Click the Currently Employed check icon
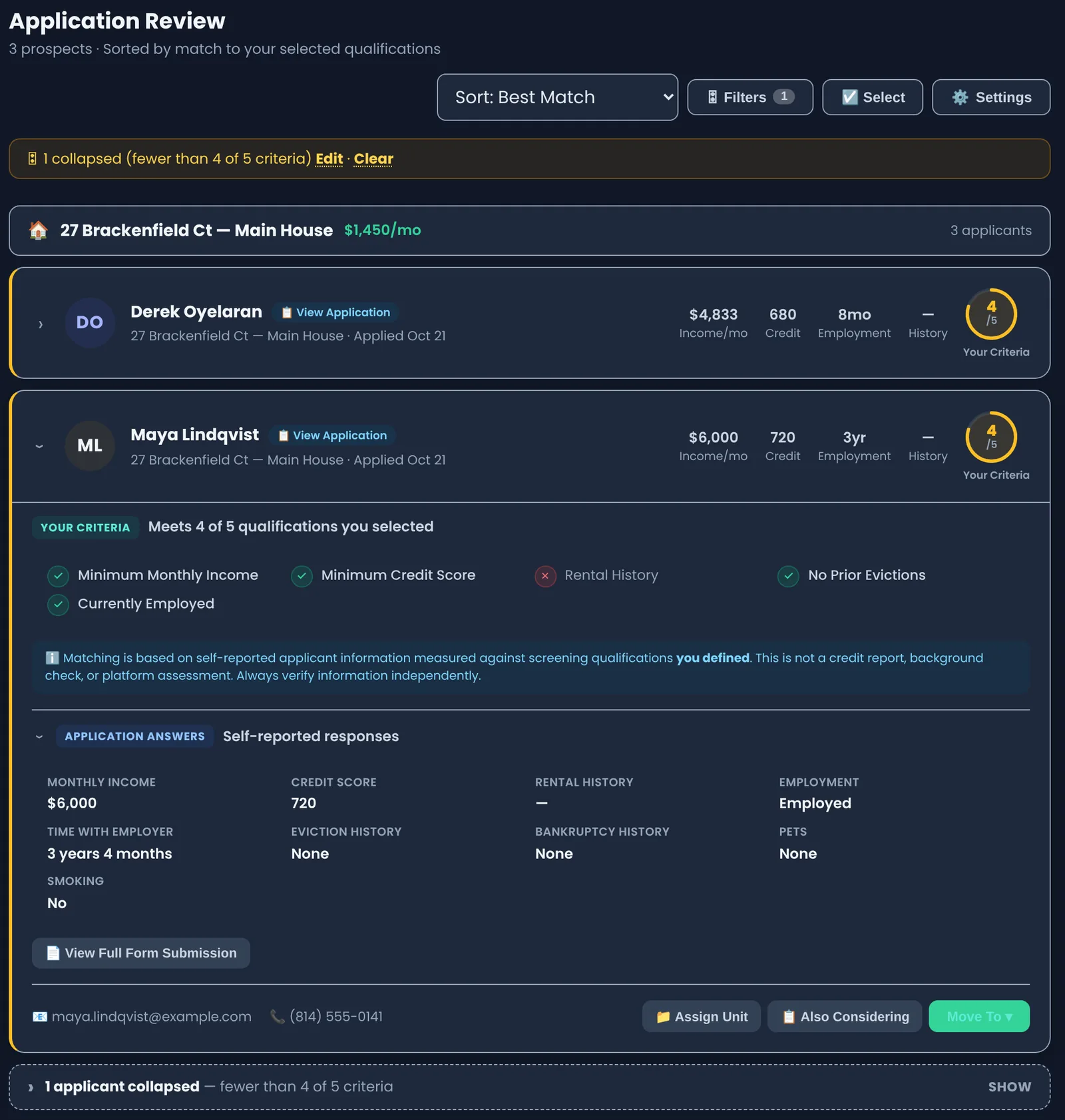The image size is (1065, 1120). coord(58,604)
